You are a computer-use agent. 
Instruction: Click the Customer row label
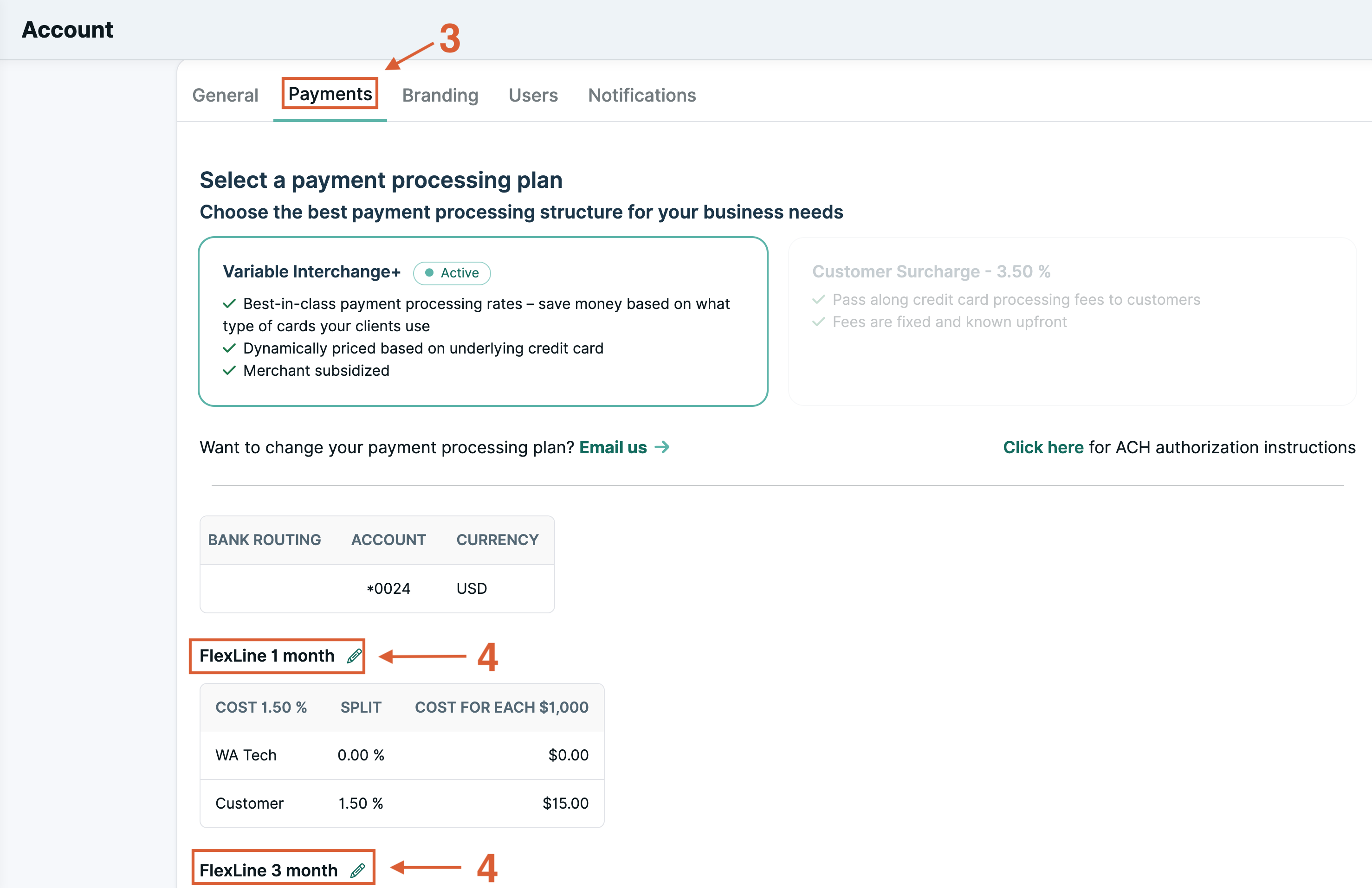250,803
